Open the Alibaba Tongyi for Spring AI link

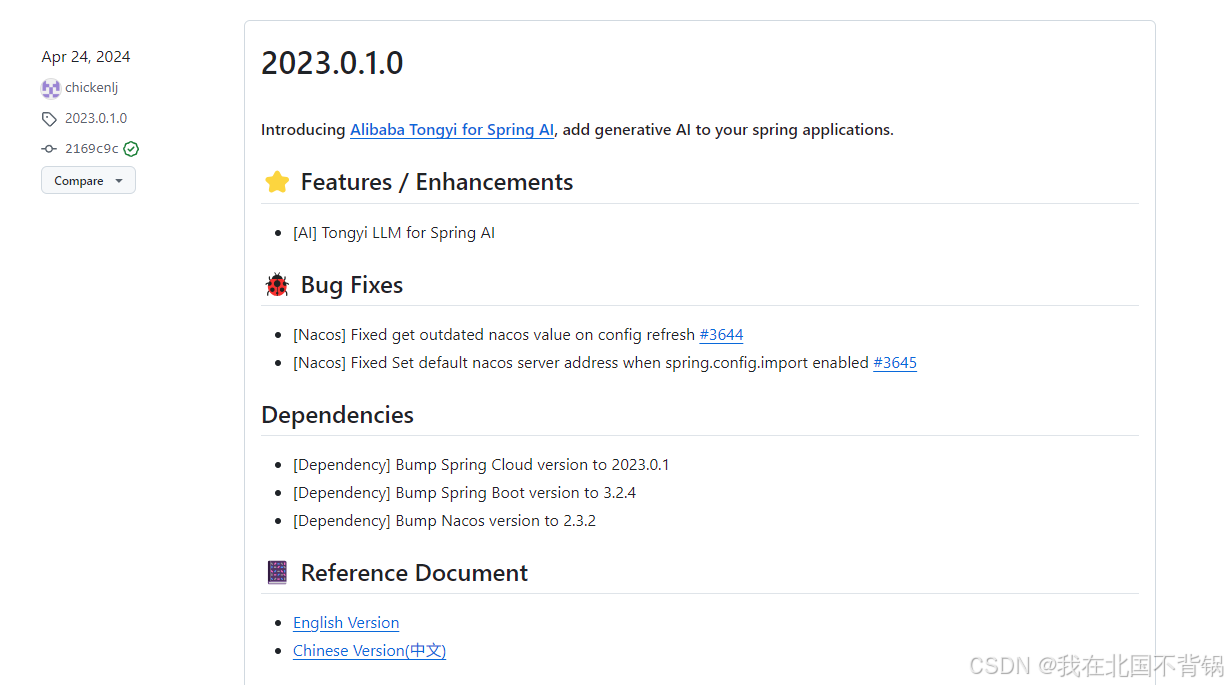(452, 130)
